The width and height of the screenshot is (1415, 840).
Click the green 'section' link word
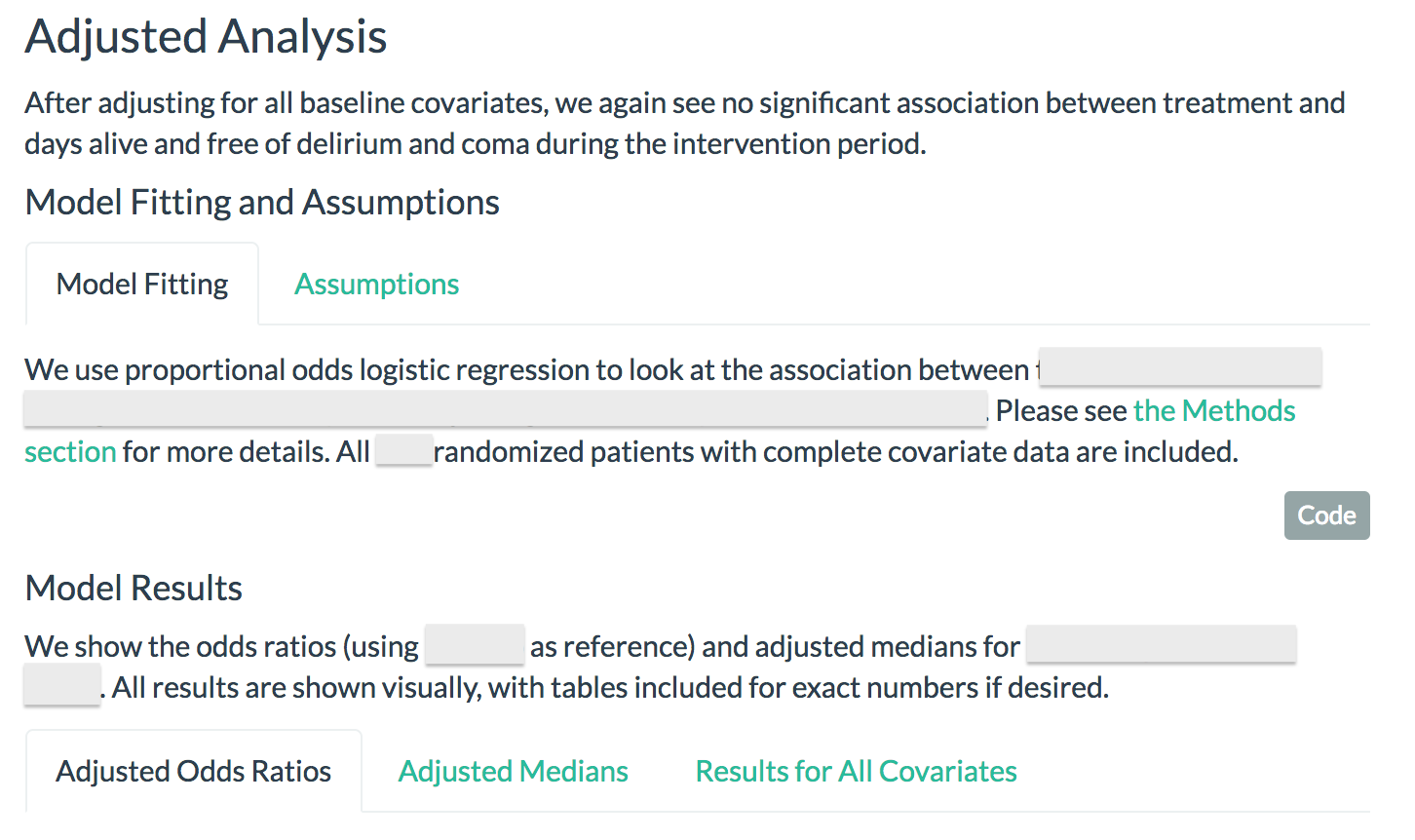(70, 451)
